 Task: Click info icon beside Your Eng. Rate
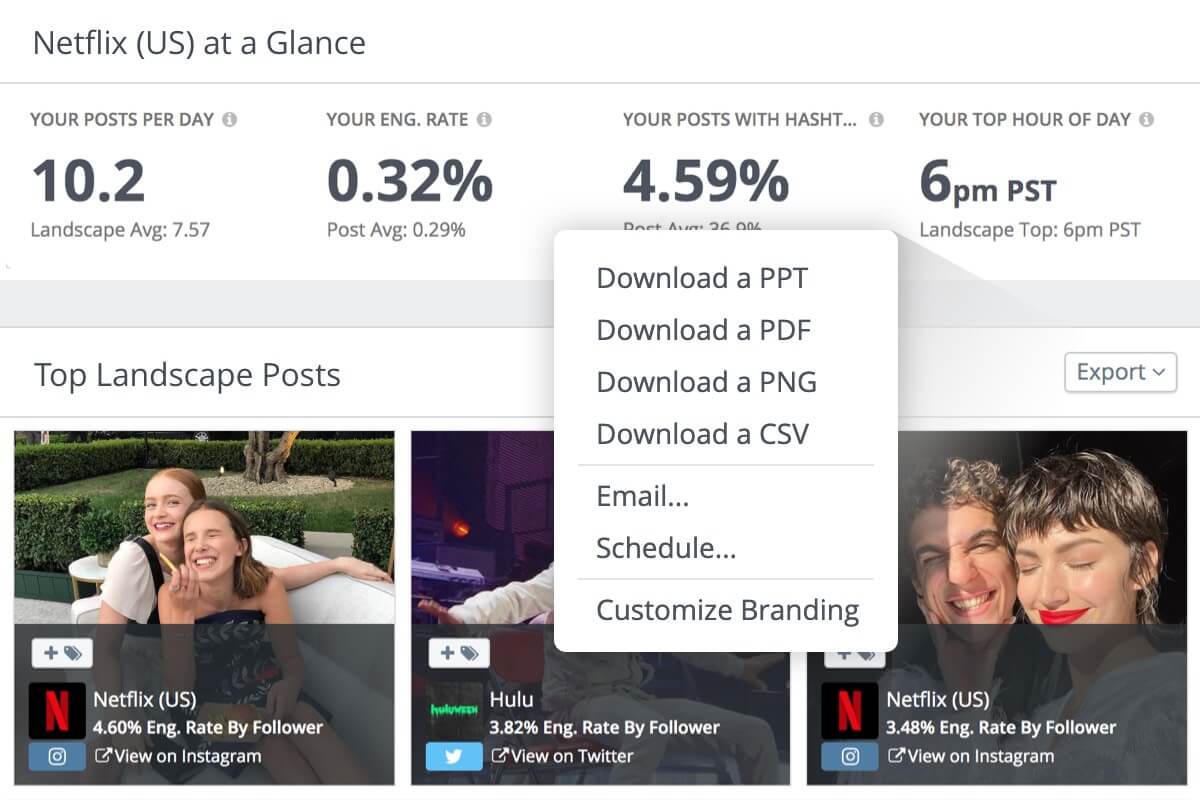coord(484,120)
